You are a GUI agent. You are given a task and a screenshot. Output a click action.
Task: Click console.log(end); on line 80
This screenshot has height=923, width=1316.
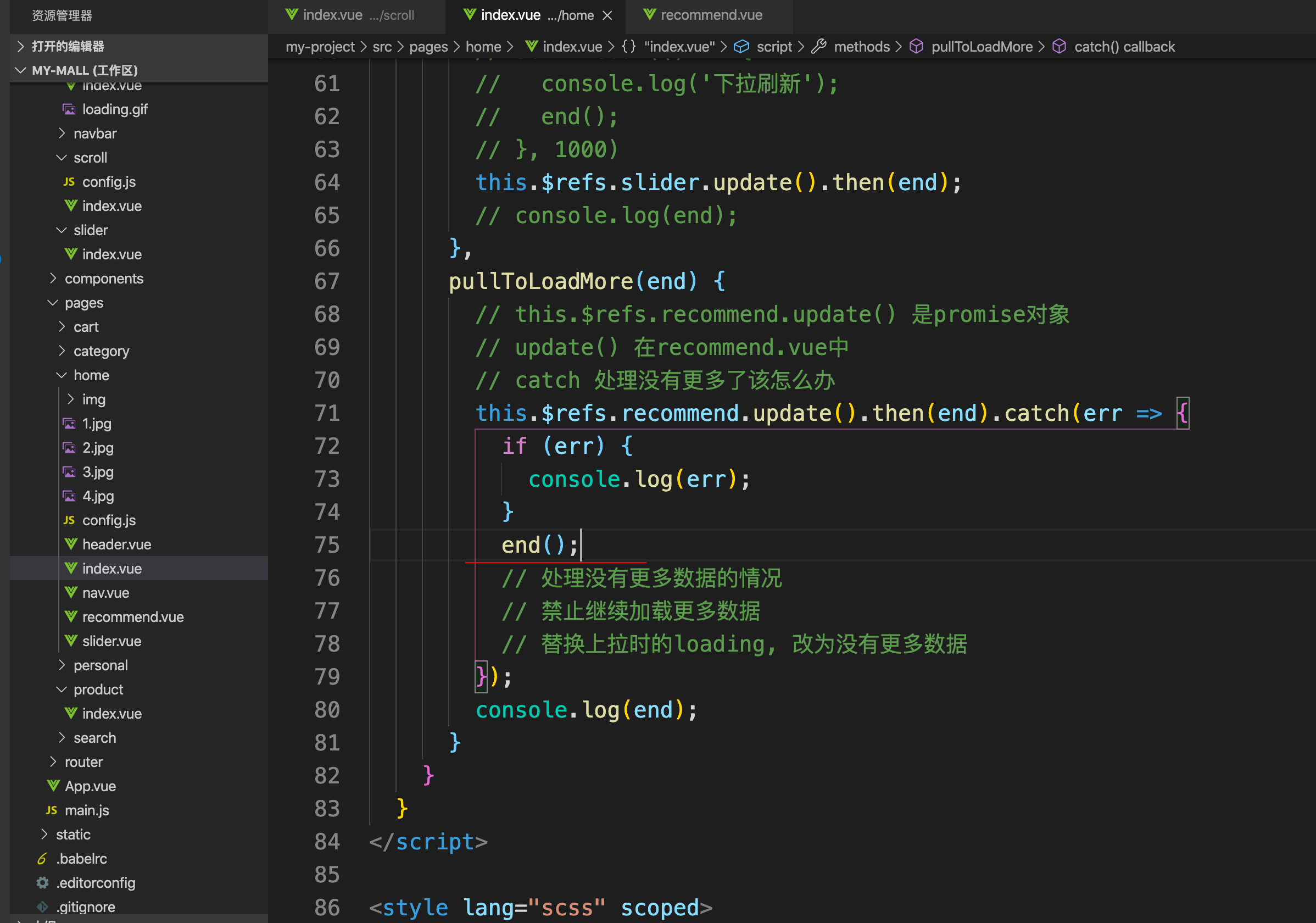587,710
